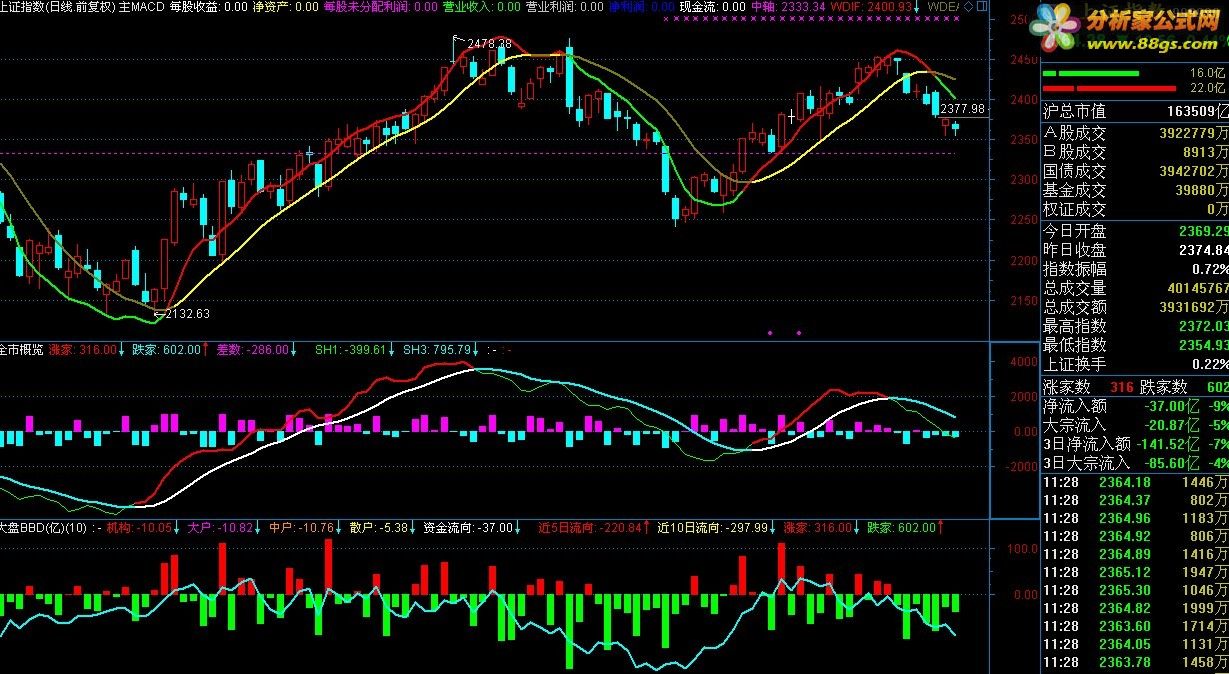
Task: Select 跌家: 602.00 in the 大盘BBD panel
Action: 902,527
